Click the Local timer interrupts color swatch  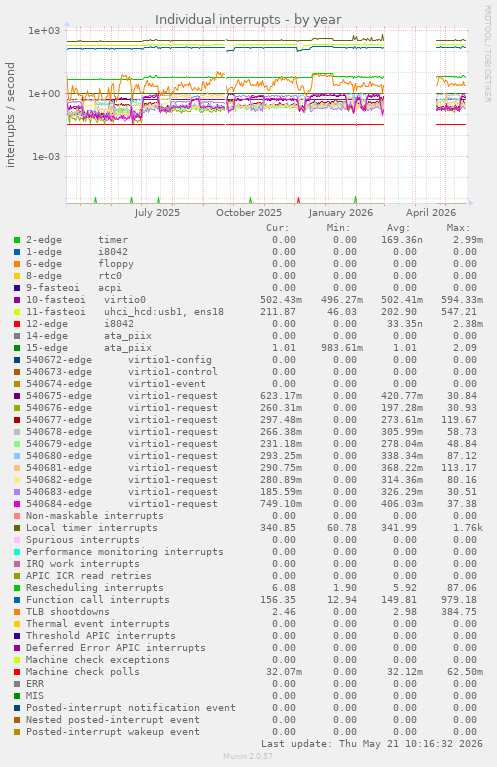(17, 528)
